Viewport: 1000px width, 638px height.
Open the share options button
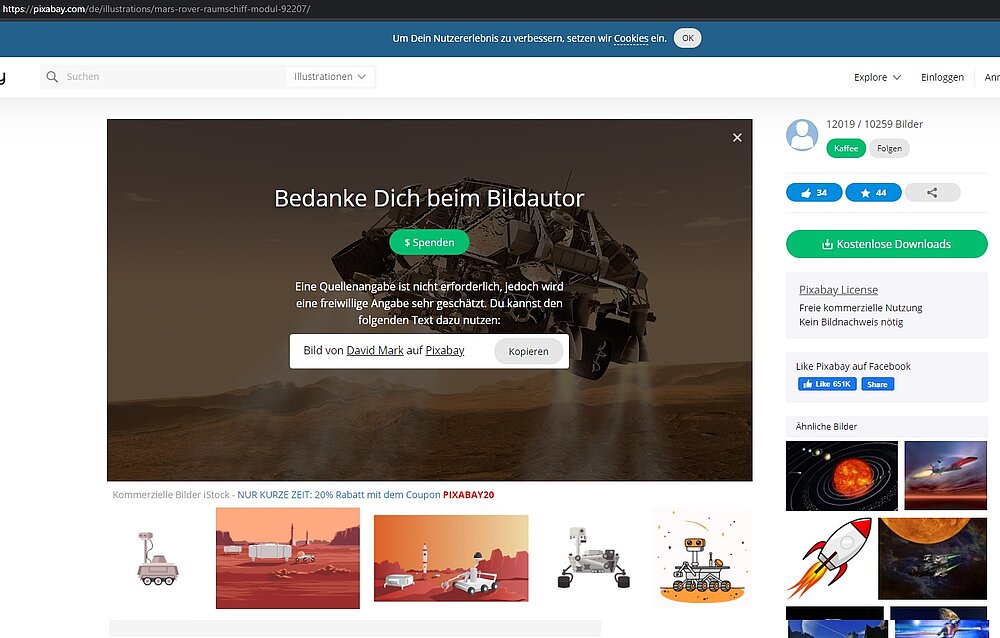click(932, 193)
